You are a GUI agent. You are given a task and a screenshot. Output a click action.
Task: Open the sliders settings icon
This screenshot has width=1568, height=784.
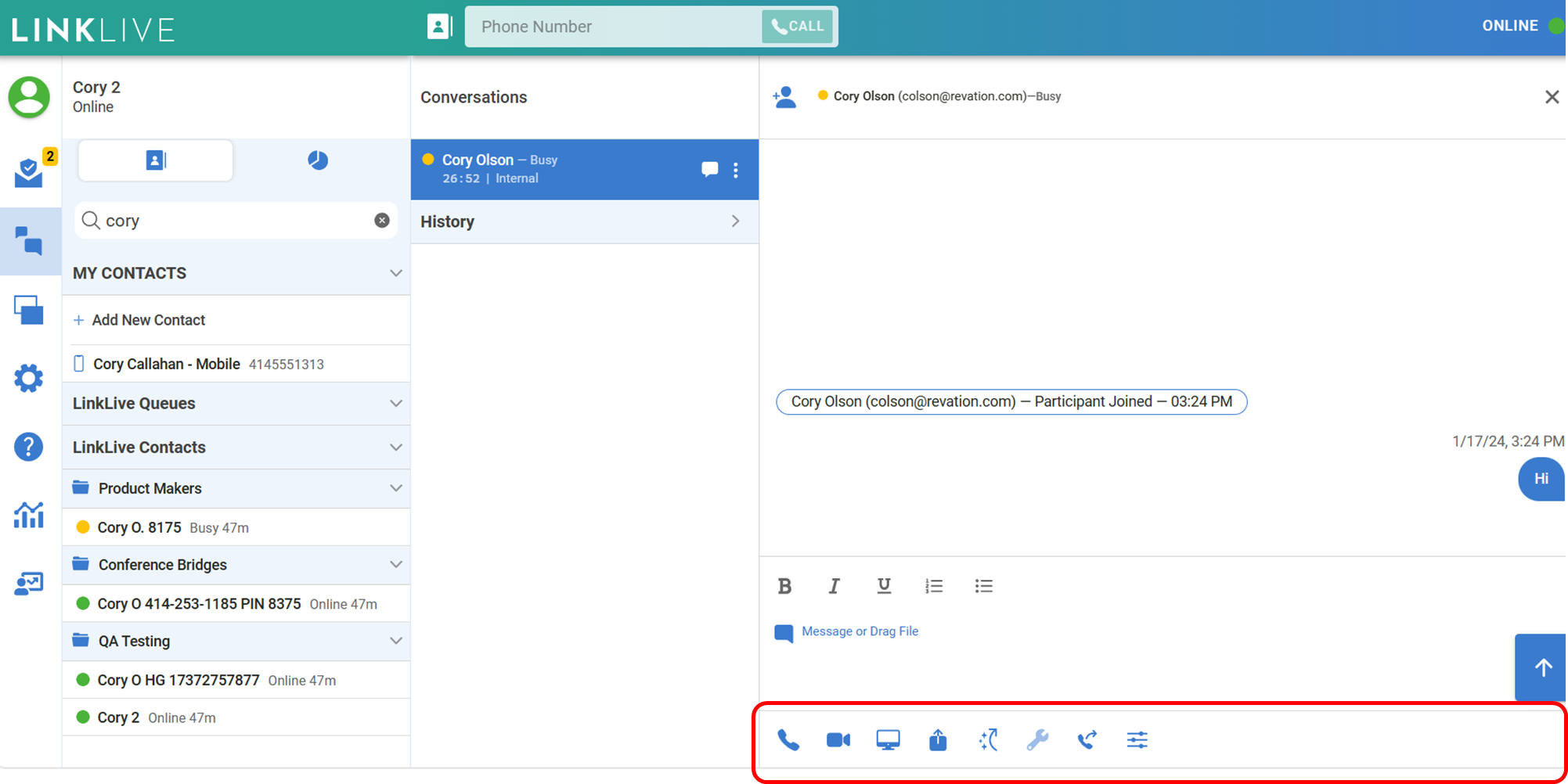[1137, 740]
